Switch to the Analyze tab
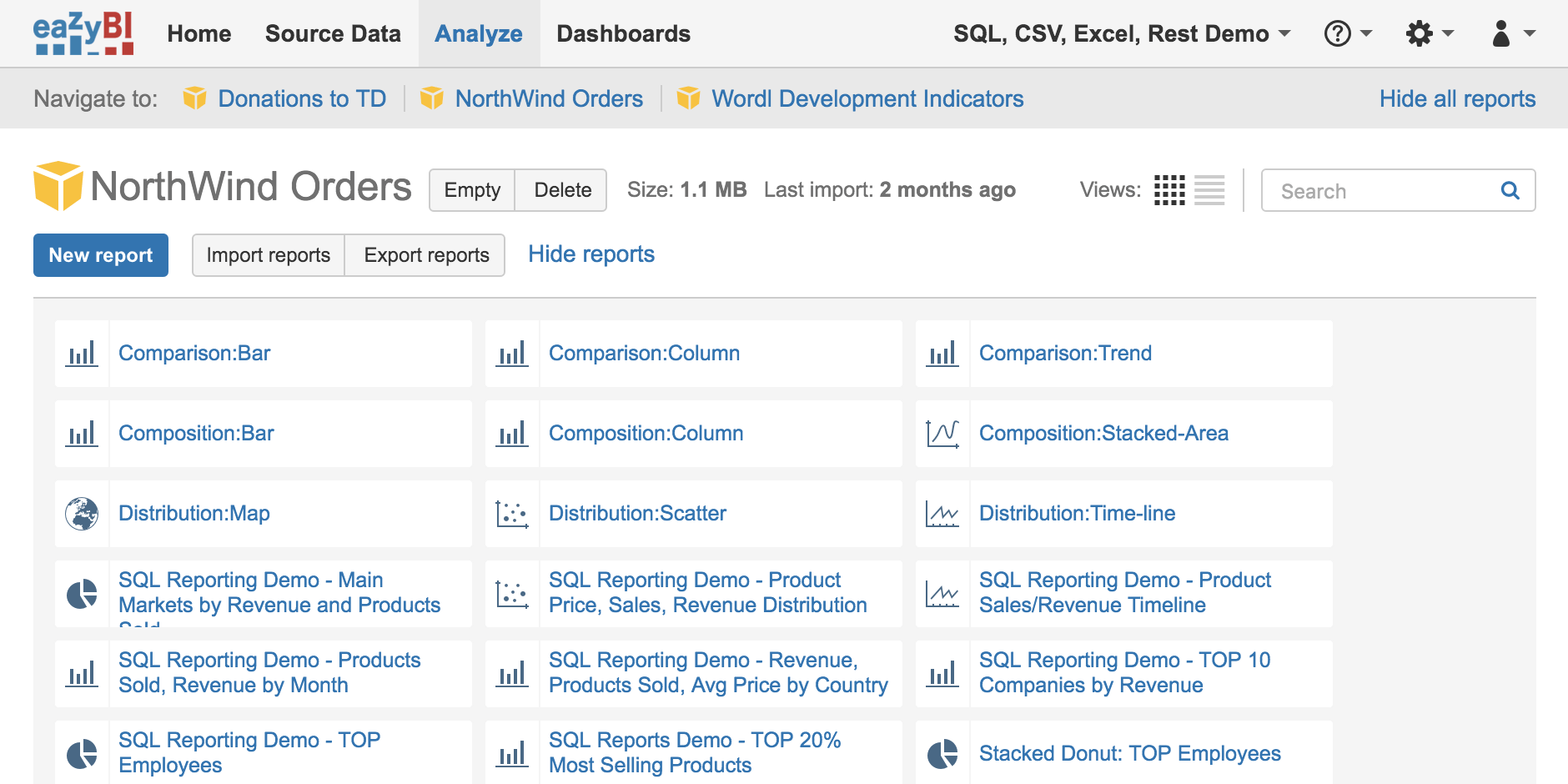 (x=479, y=33)
